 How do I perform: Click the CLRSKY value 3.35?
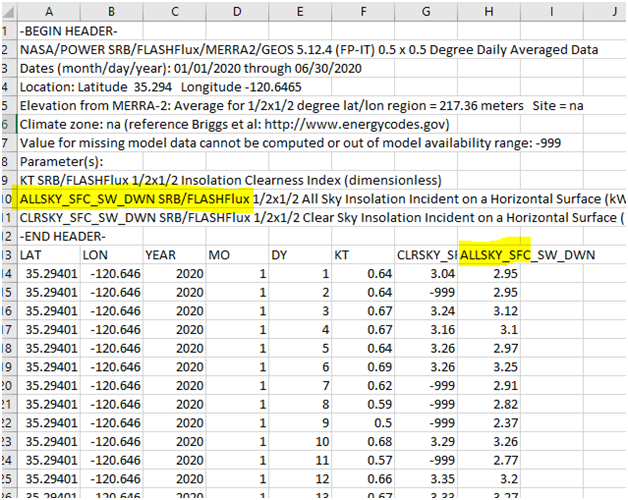tap(426, 479)
